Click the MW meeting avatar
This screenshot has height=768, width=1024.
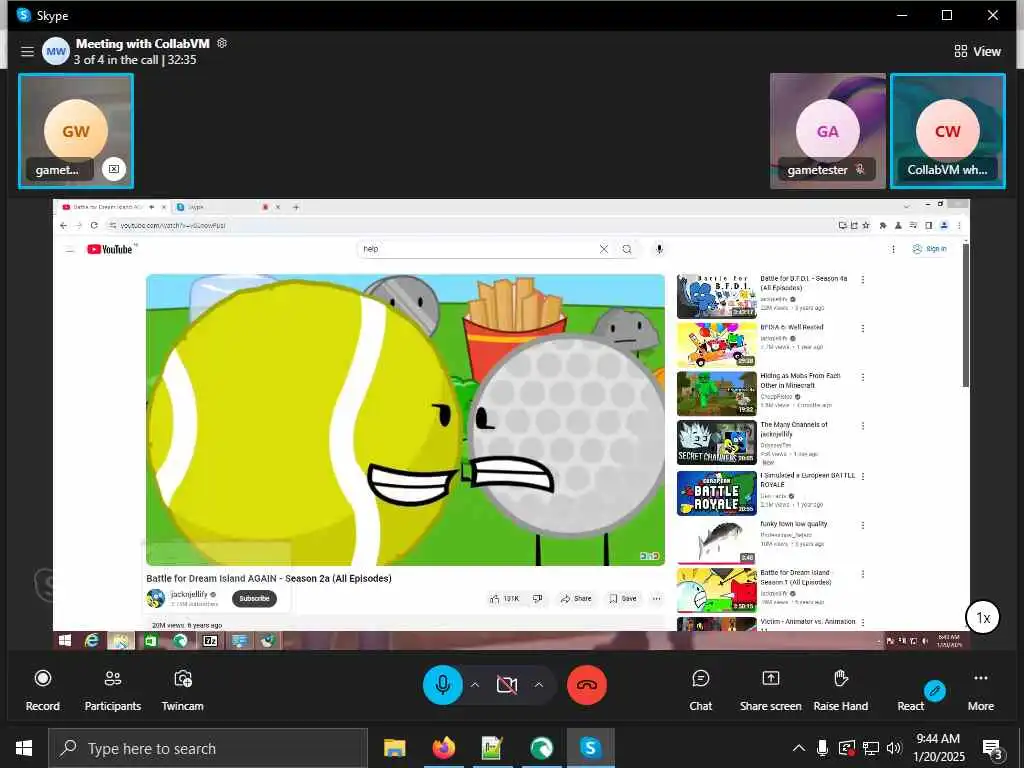(x=56, y=51)
